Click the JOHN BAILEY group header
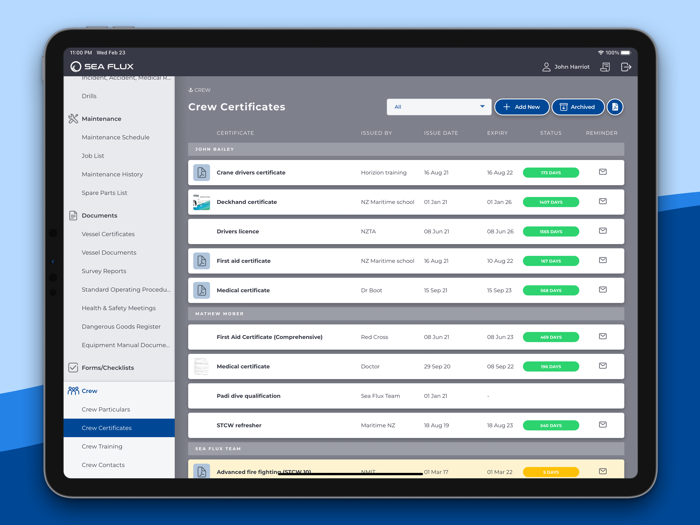The image size is (700, 525). click(x=406, y=149)
